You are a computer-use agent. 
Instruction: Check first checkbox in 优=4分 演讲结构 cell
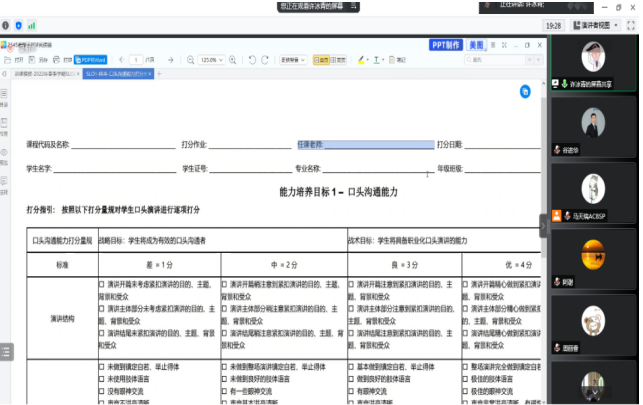[x=465, y=284]
